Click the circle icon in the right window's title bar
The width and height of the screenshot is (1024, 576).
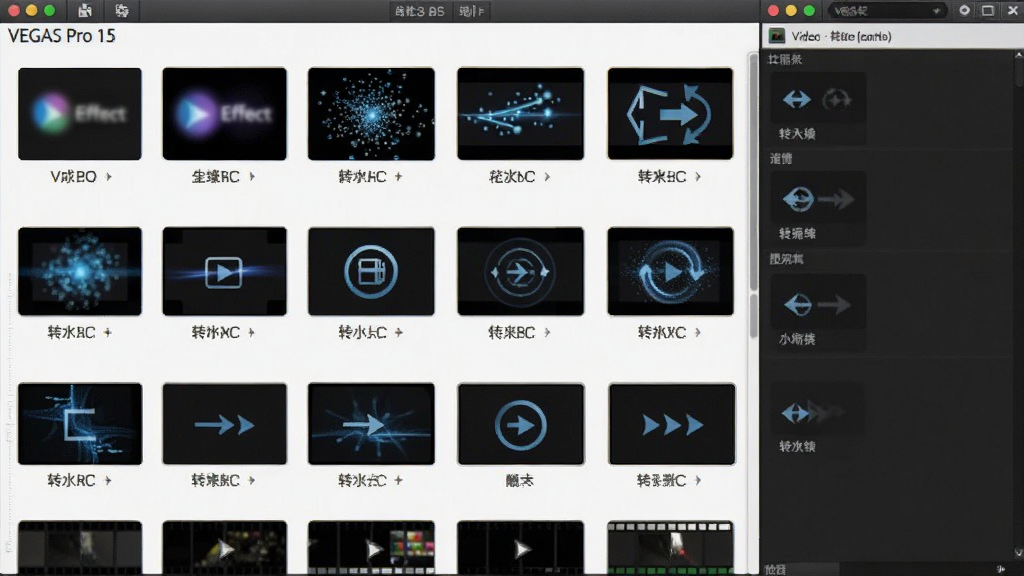pyautogui.click(x=965, y=10)
